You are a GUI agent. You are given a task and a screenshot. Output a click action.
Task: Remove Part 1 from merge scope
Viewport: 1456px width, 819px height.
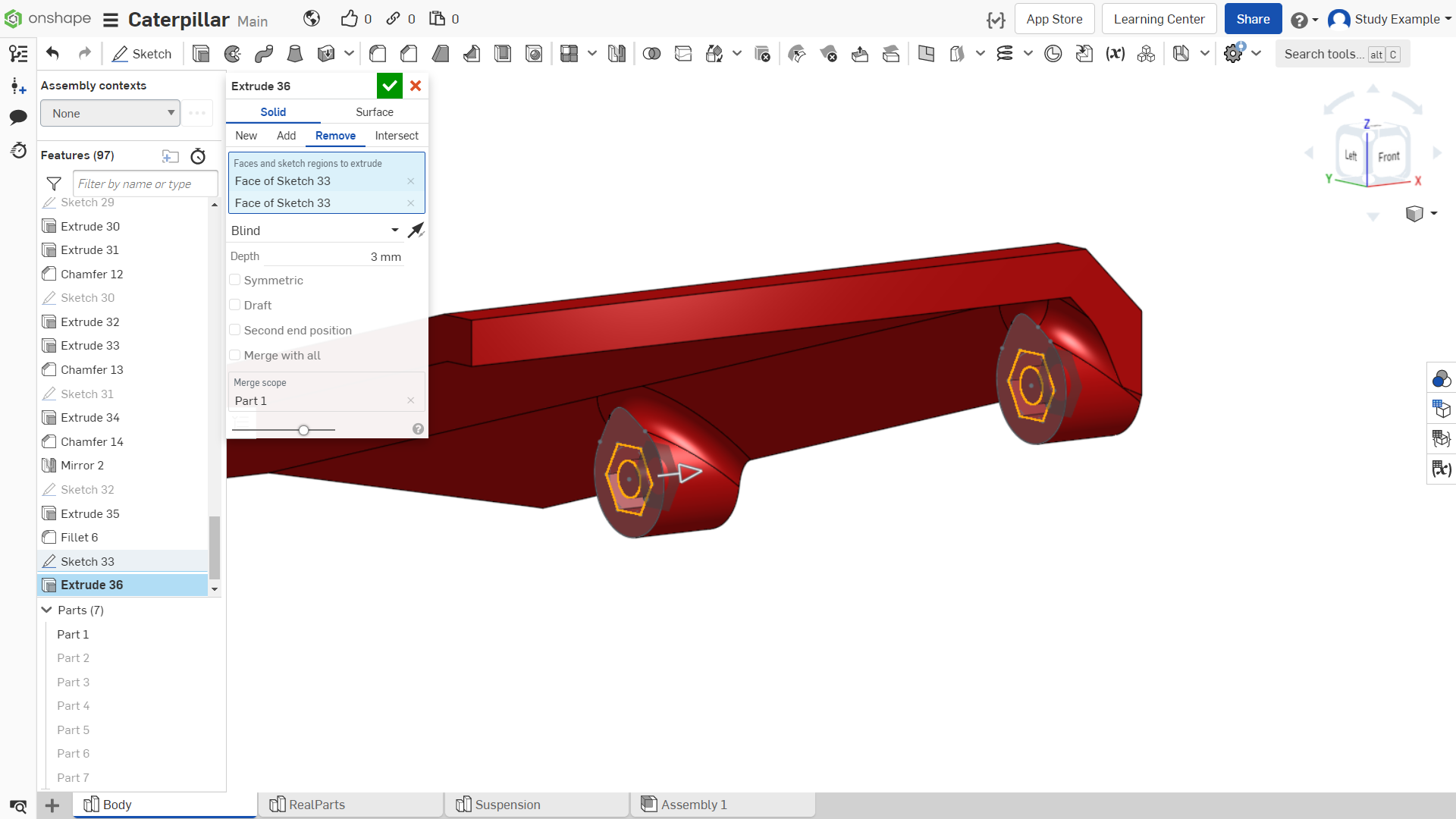click(x=411, y=400)
